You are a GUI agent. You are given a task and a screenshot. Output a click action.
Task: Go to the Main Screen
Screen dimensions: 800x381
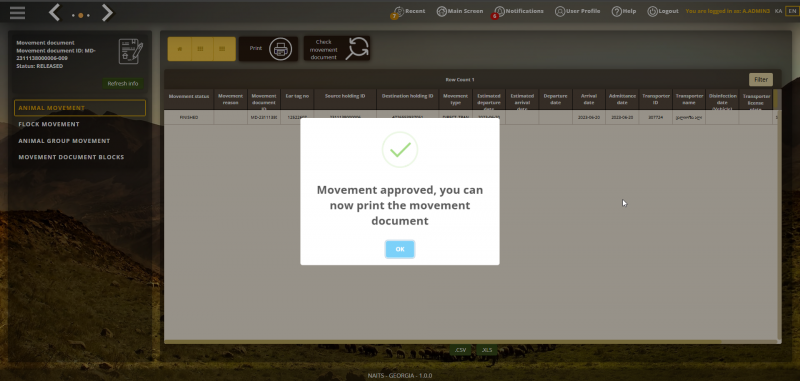(x=460, y=11)
